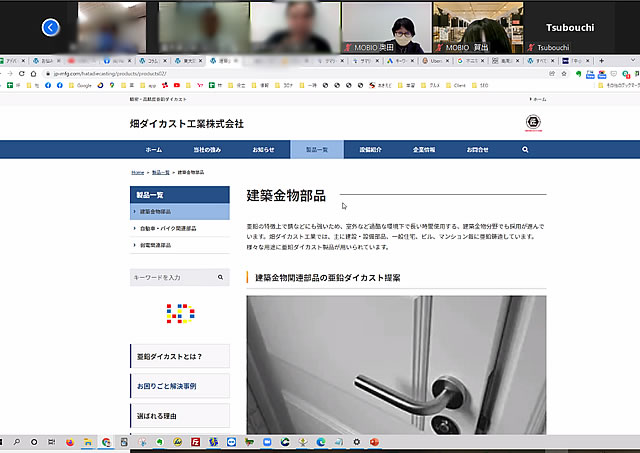Image resolution: width=640 pixels, height=453 pixels.
Task: Open the Evernote extension icon in toolbar
Action: [578, 74]
